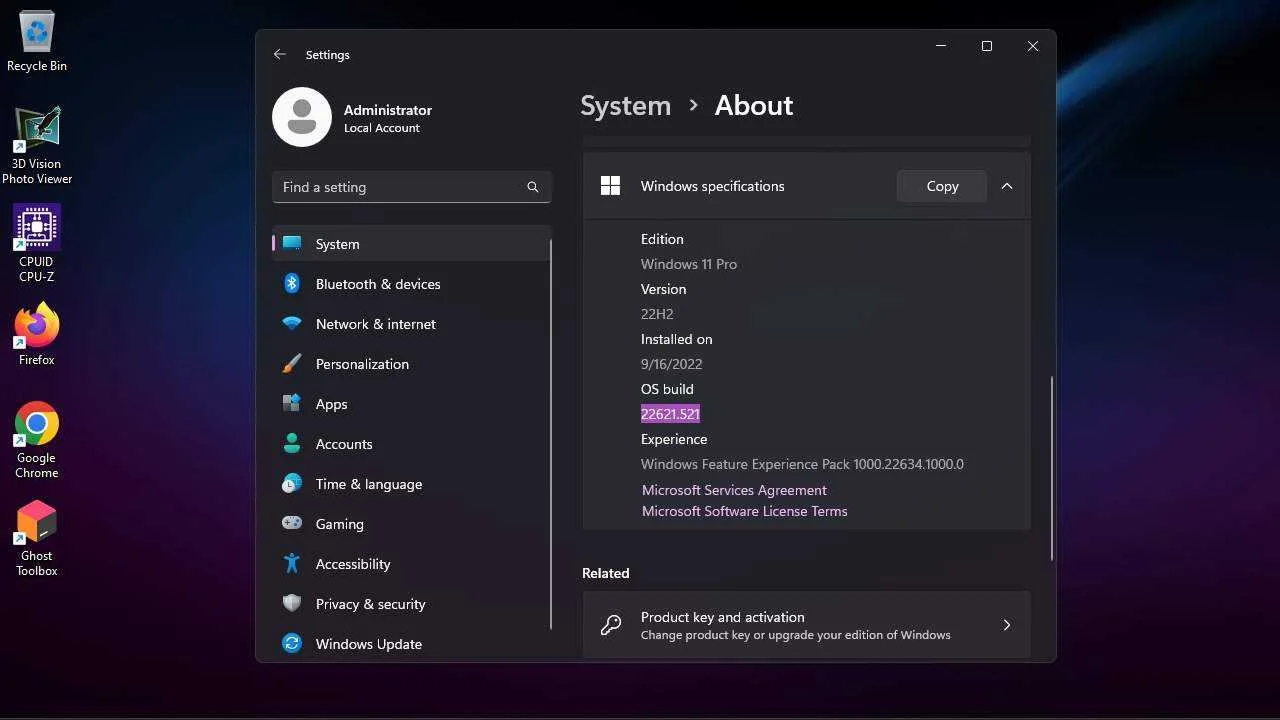Click the About breadcrumb title
Screen dimensions: 1280x720
[754, 106]
